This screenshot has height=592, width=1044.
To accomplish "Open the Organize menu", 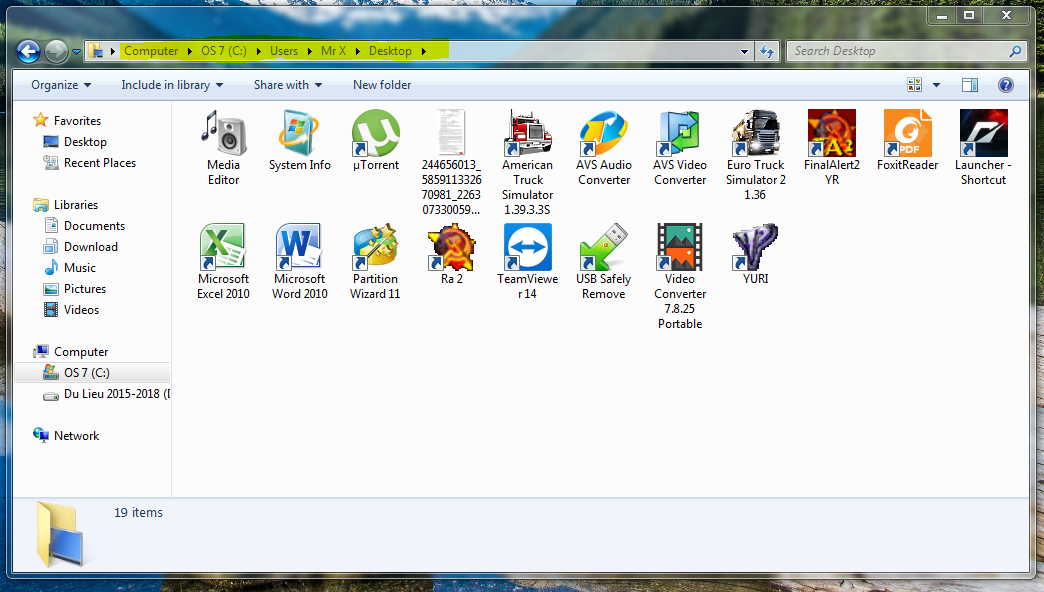I will coord(61,85).
